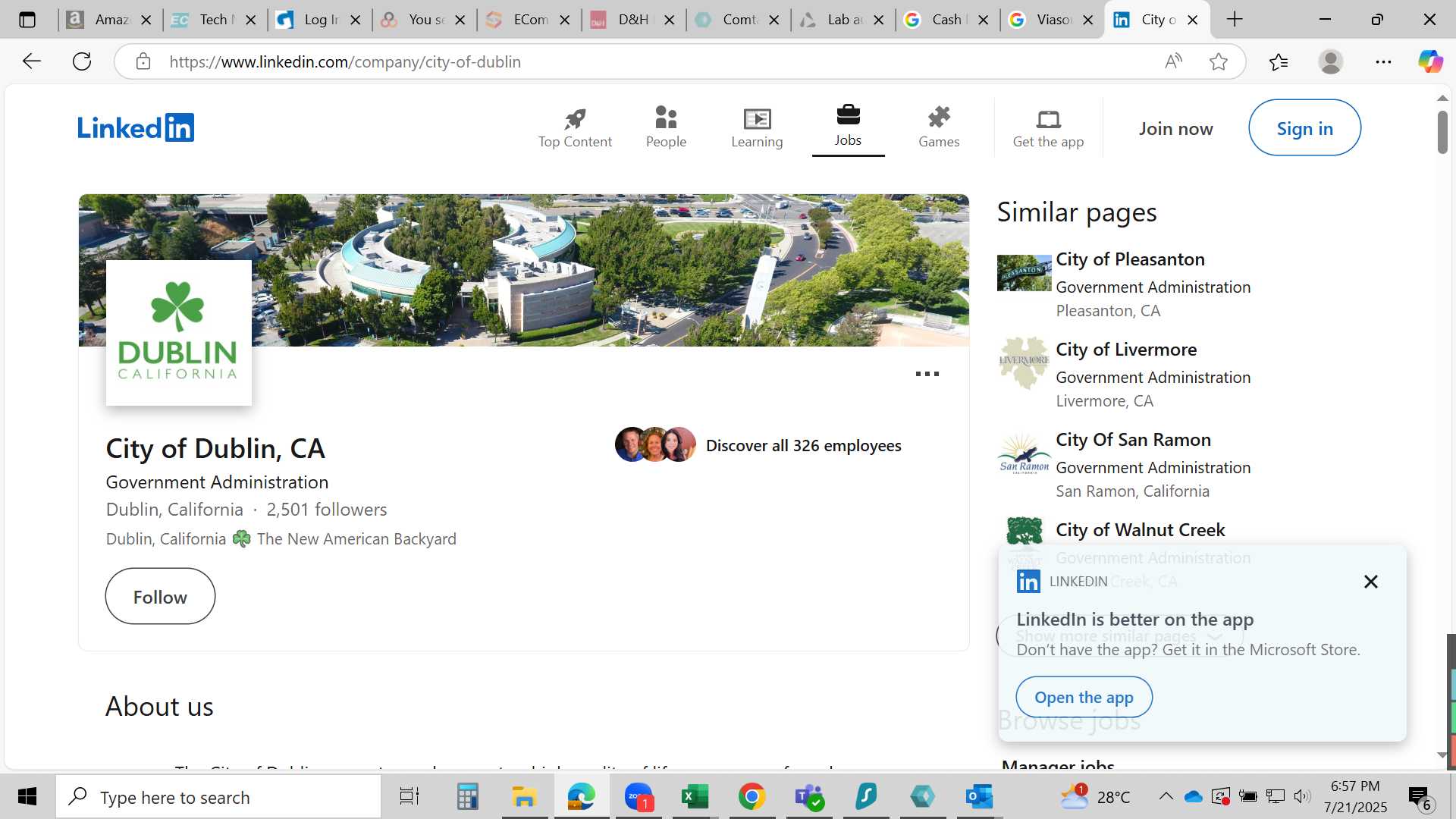This screenshot has width=1456, height=819.
Task: Open the City of Walnut Creek similar page
Action: [x=1140, y=530]
